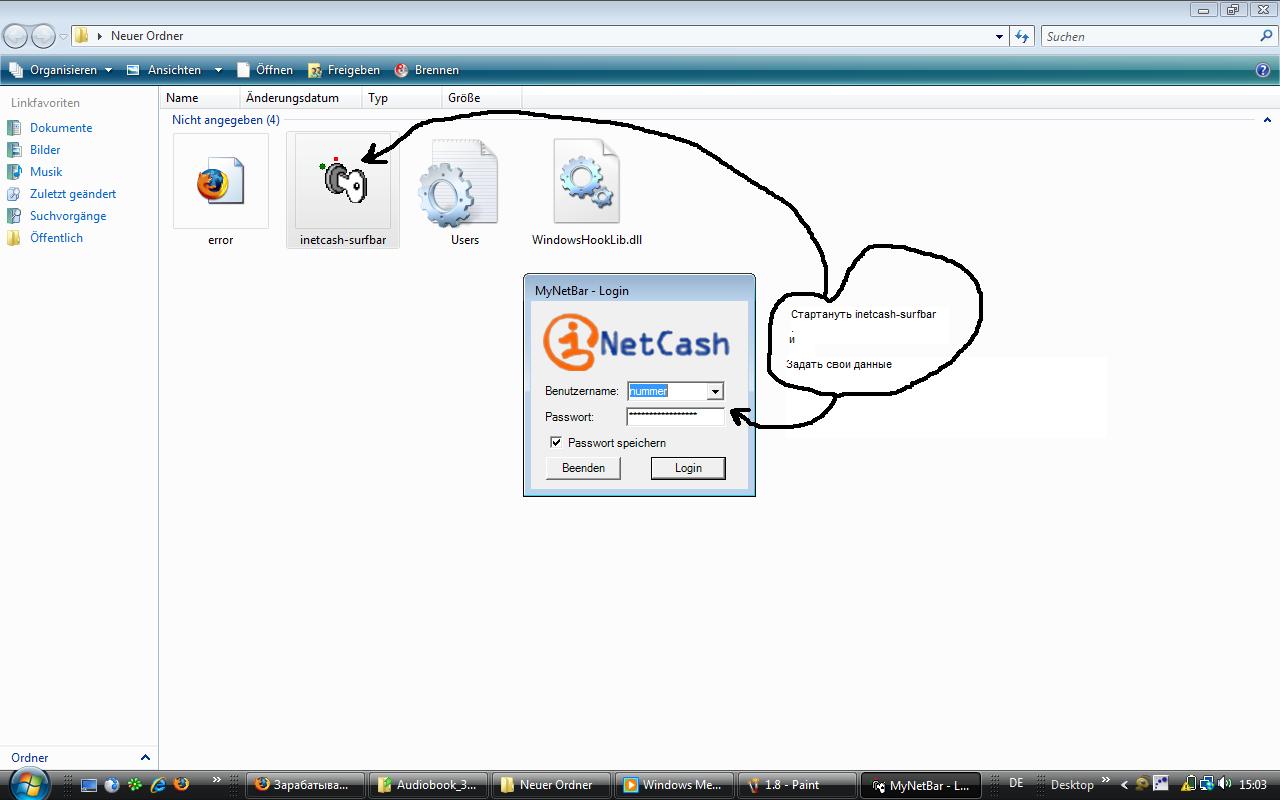The image size is (1280, 800).
Task: Open Dokumente in the favorites sidebar
Action: 61,128
